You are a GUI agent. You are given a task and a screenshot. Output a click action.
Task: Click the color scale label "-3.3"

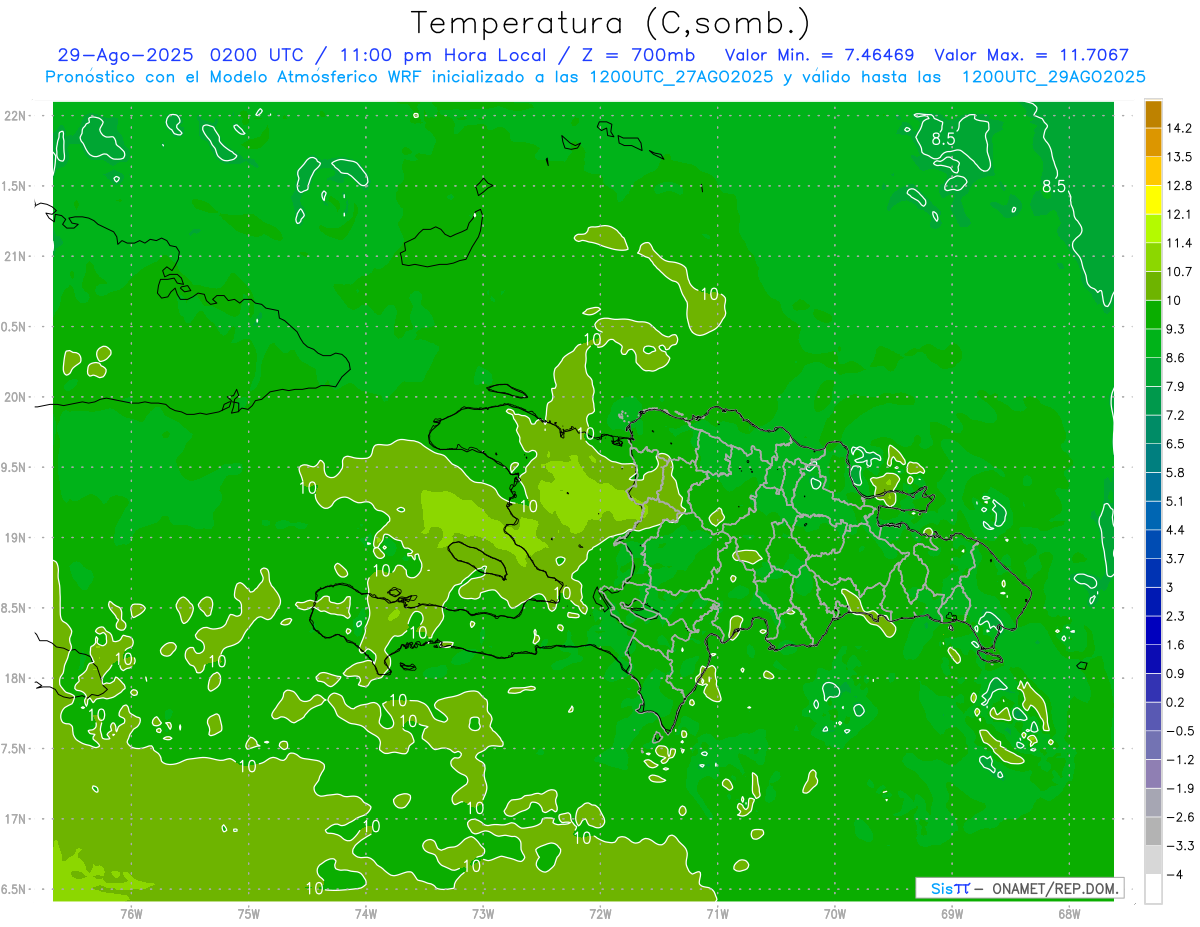[x=1179, y=846]
